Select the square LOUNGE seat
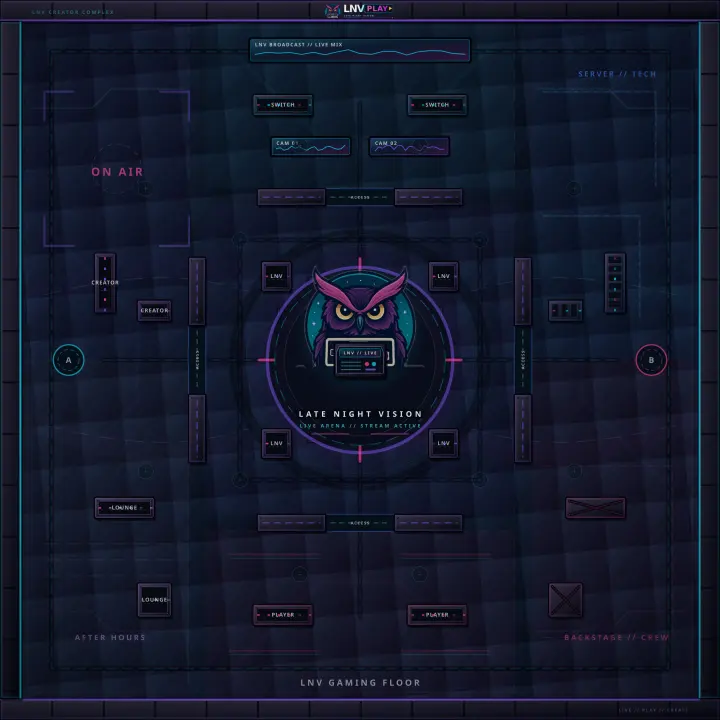Screen dimensions: 720x720 tap(154, 600)
